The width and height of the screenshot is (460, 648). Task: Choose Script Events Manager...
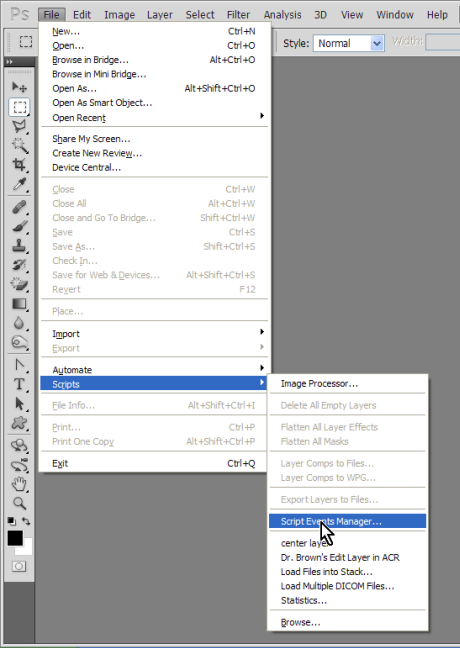[x=348, y=522]
